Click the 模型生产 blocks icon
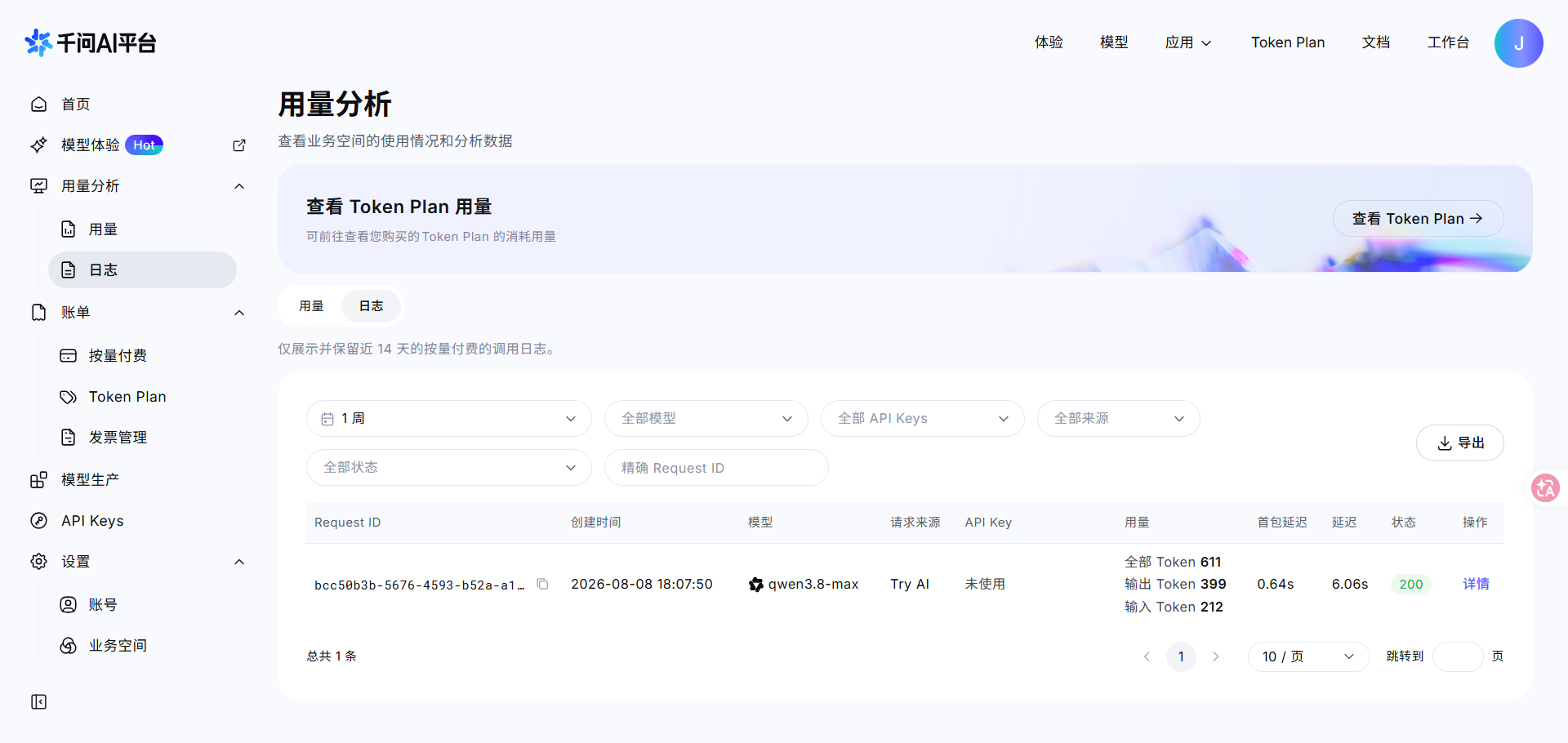1568x743 pixels. point(38,480)
